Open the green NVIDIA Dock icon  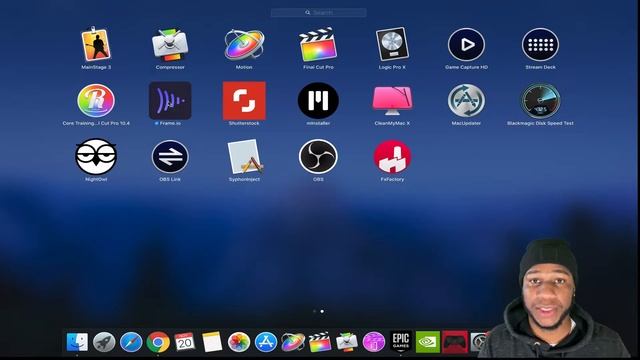[x=427, y=342]
